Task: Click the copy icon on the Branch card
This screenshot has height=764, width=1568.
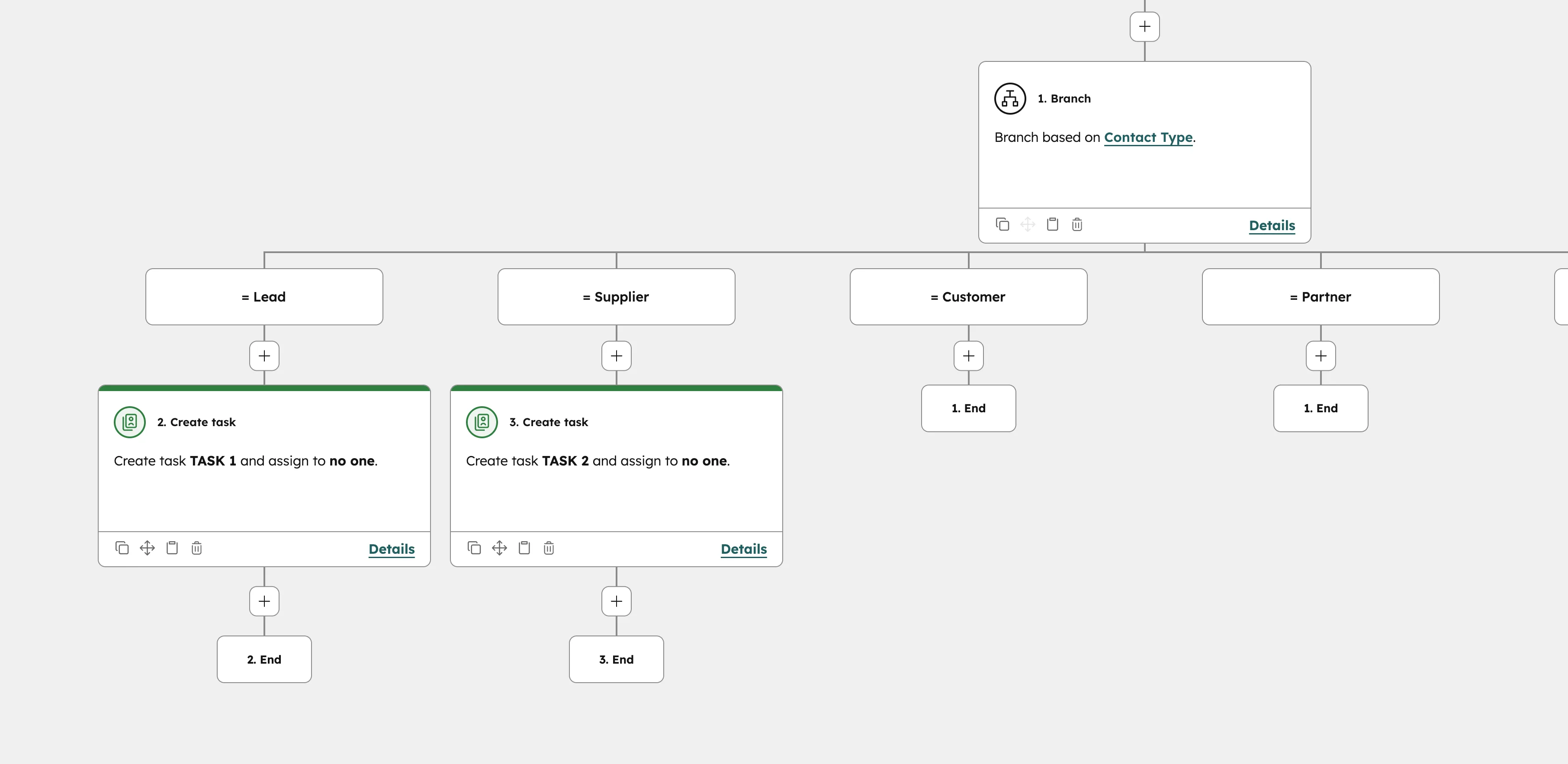Action: coord(1001,224)
